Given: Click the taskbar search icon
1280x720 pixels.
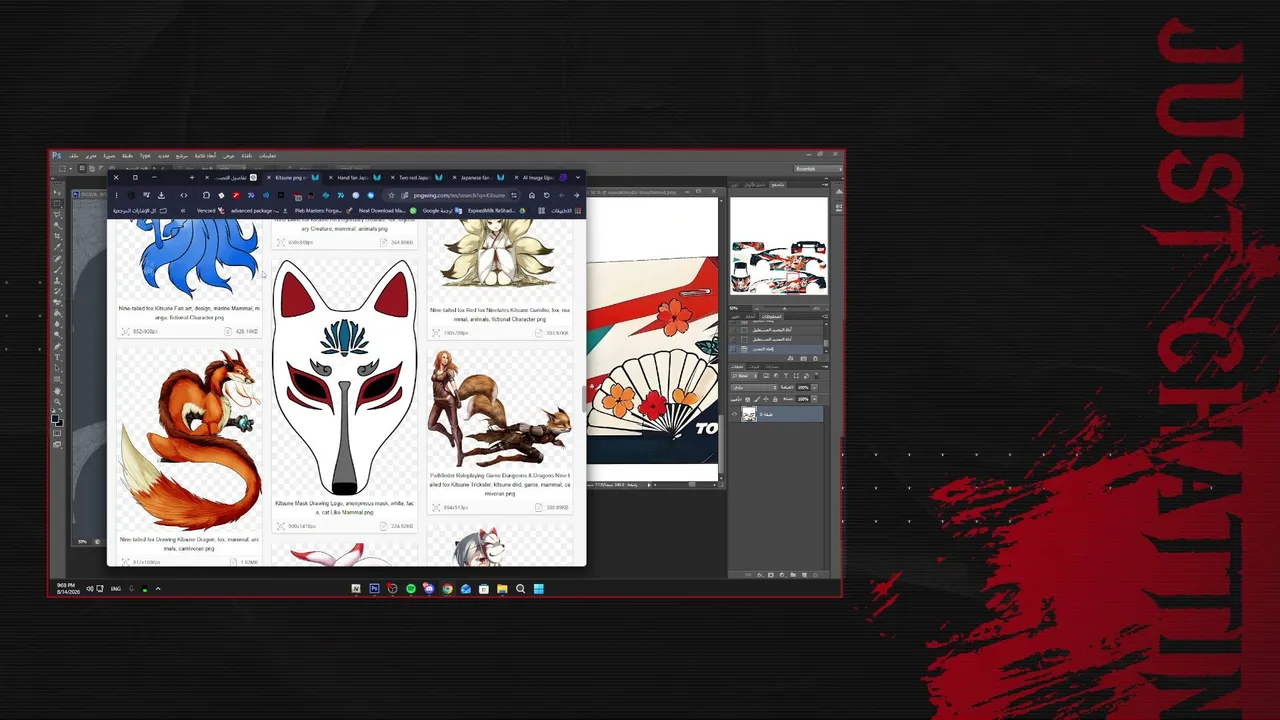Looking at the screenshot, I should coord(520,589).
